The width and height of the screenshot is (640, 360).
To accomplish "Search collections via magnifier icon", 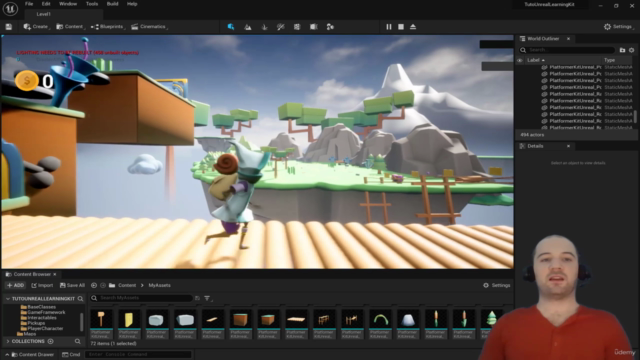I will click(78, 341).
